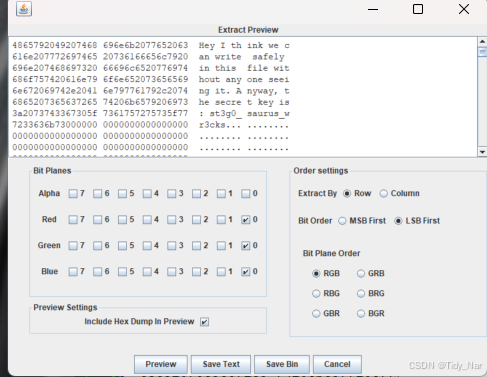
Task: Tick the Alpha bit 0 checkbox
Action: pyautogui.click(x=246, y=194)
